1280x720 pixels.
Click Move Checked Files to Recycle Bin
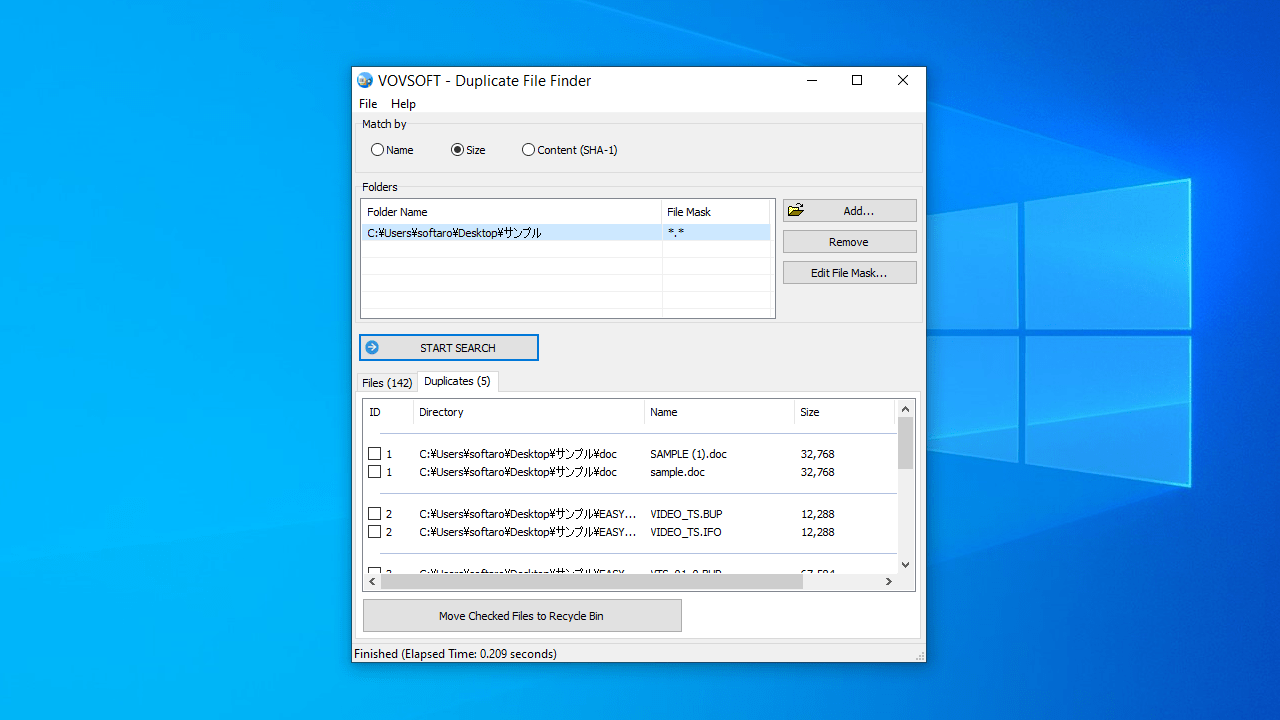pos(522,616)
